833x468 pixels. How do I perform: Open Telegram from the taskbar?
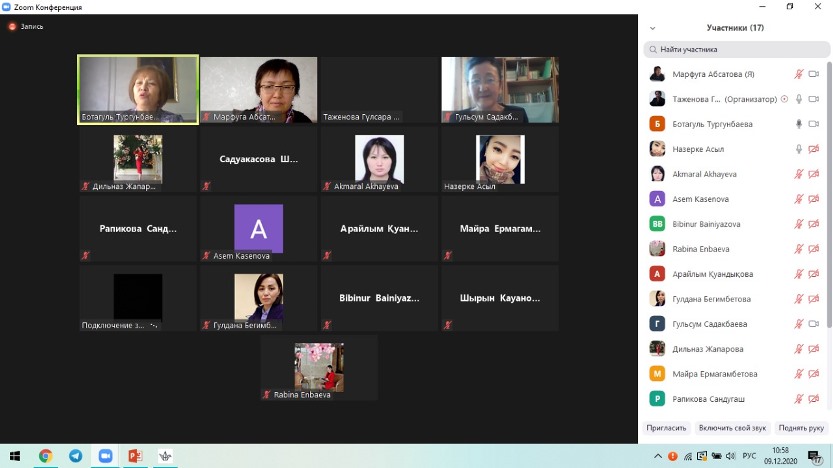tap(75, 456)
